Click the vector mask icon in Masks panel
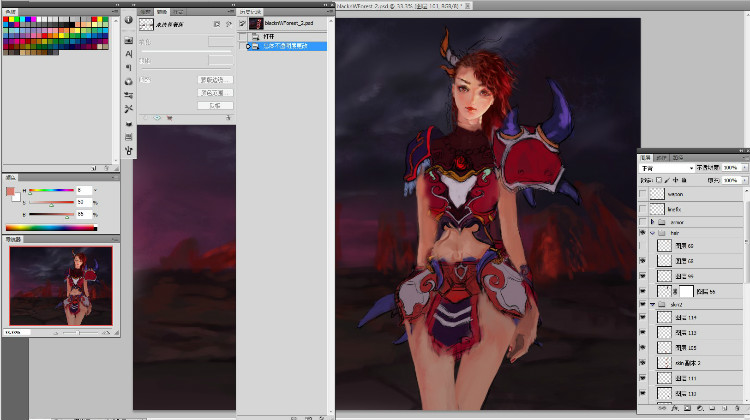 click(x=229, y=24)
